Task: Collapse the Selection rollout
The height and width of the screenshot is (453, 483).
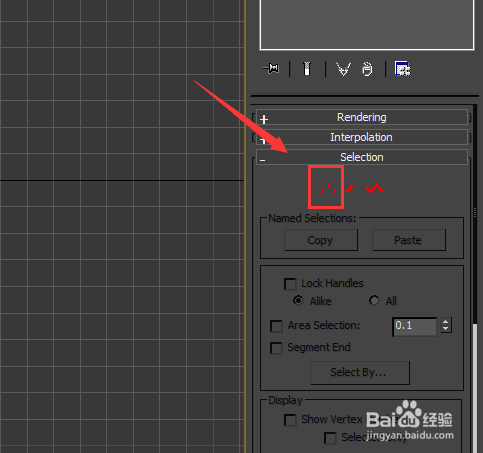Action: [x=362, y=157]
